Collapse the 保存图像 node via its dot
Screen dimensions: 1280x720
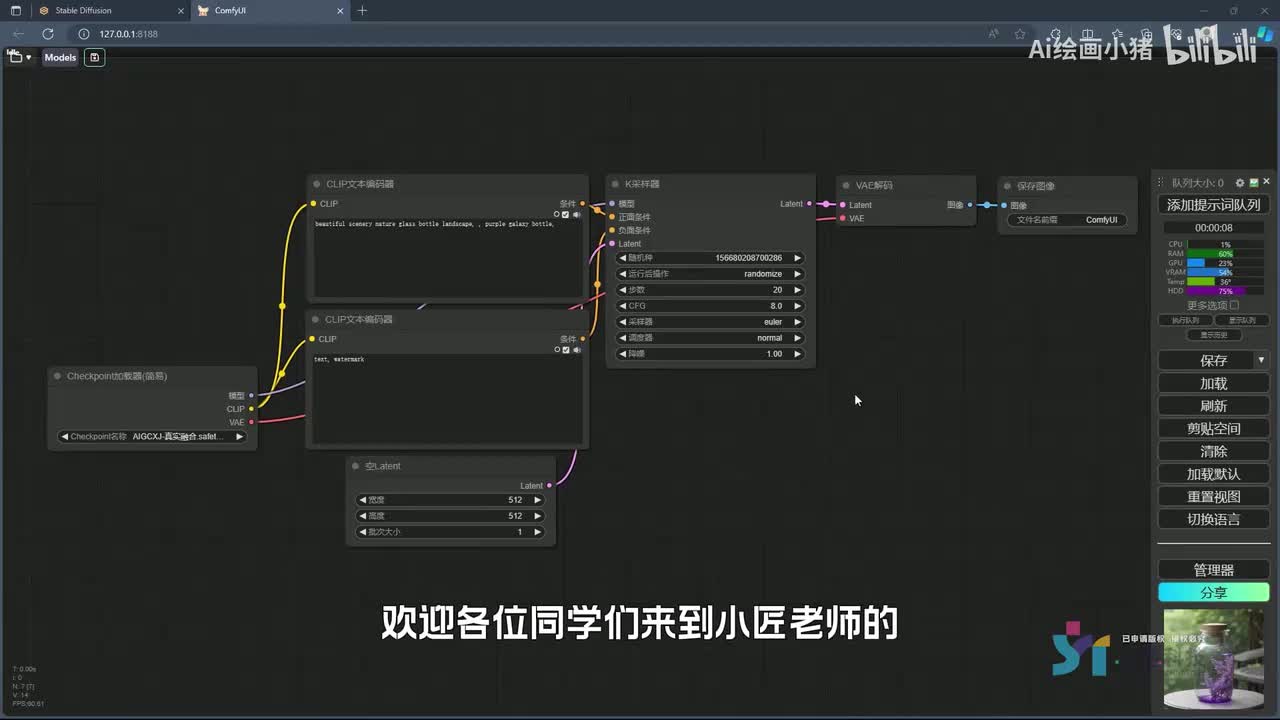[1008, 185]
